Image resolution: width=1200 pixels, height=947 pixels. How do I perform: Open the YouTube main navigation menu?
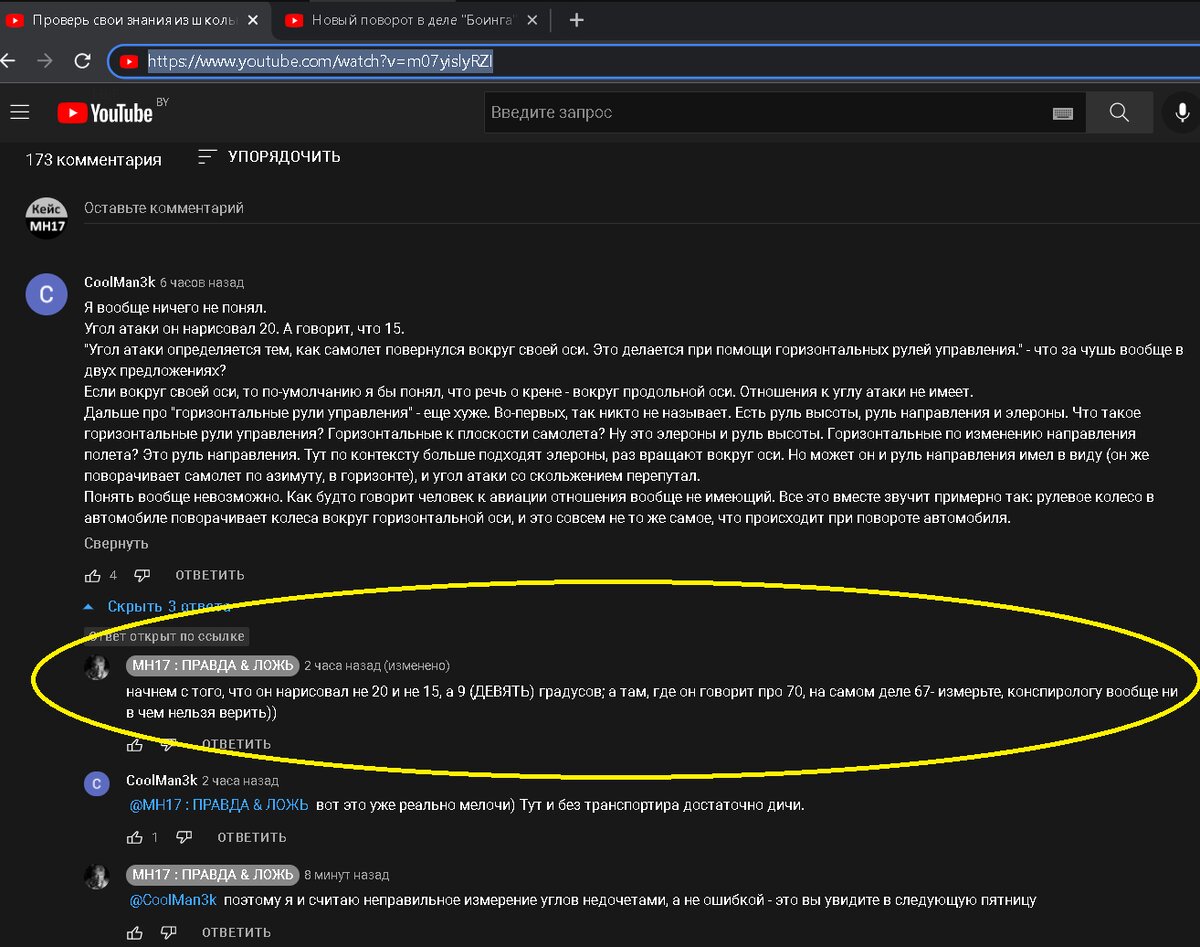pos(20,112)
